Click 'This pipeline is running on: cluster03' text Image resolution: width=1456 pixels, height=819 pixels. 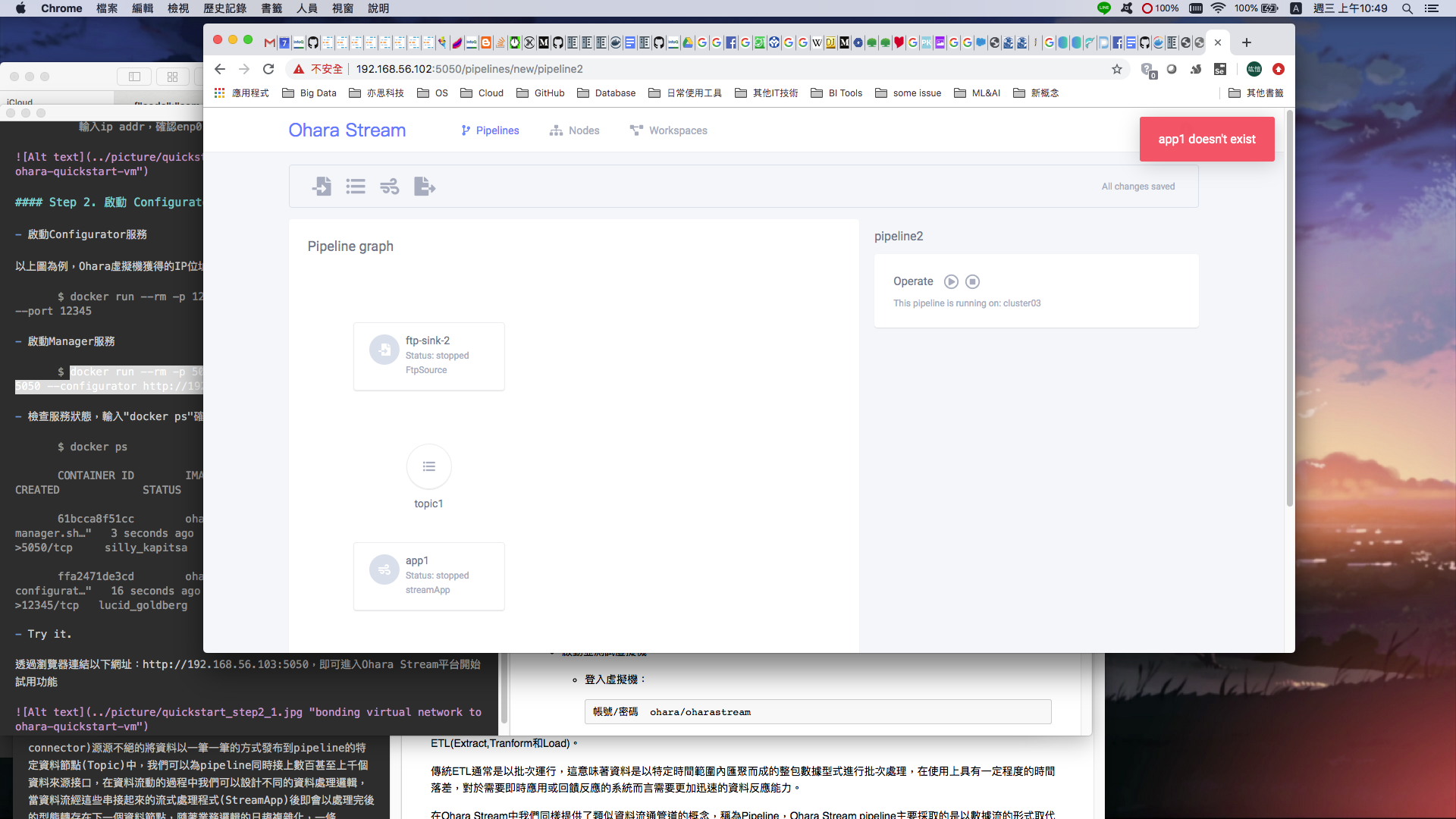pos(967,303)
